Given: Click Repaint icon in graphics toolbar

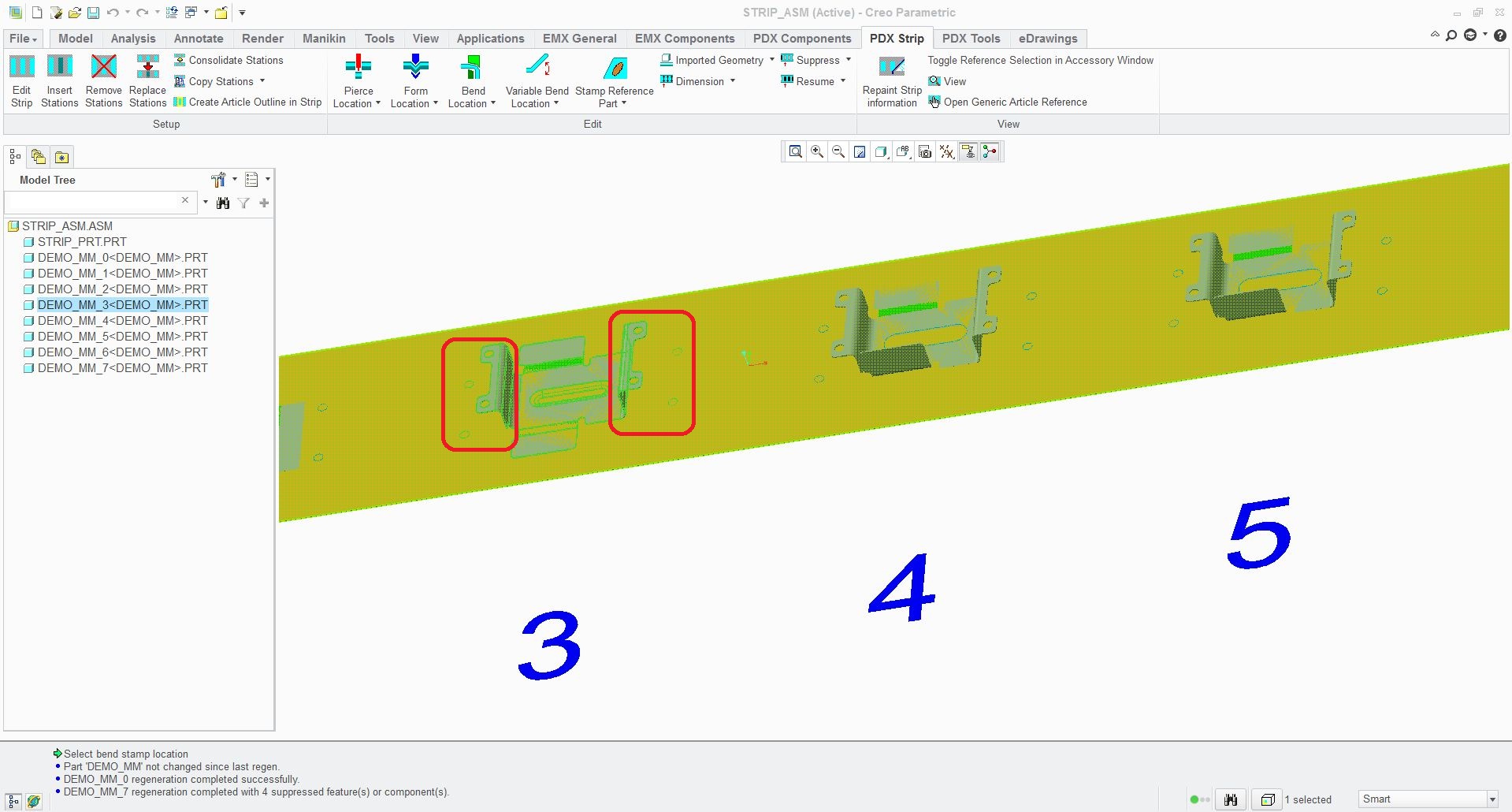Looking at the screenshot, I should (x=860, y=151).
